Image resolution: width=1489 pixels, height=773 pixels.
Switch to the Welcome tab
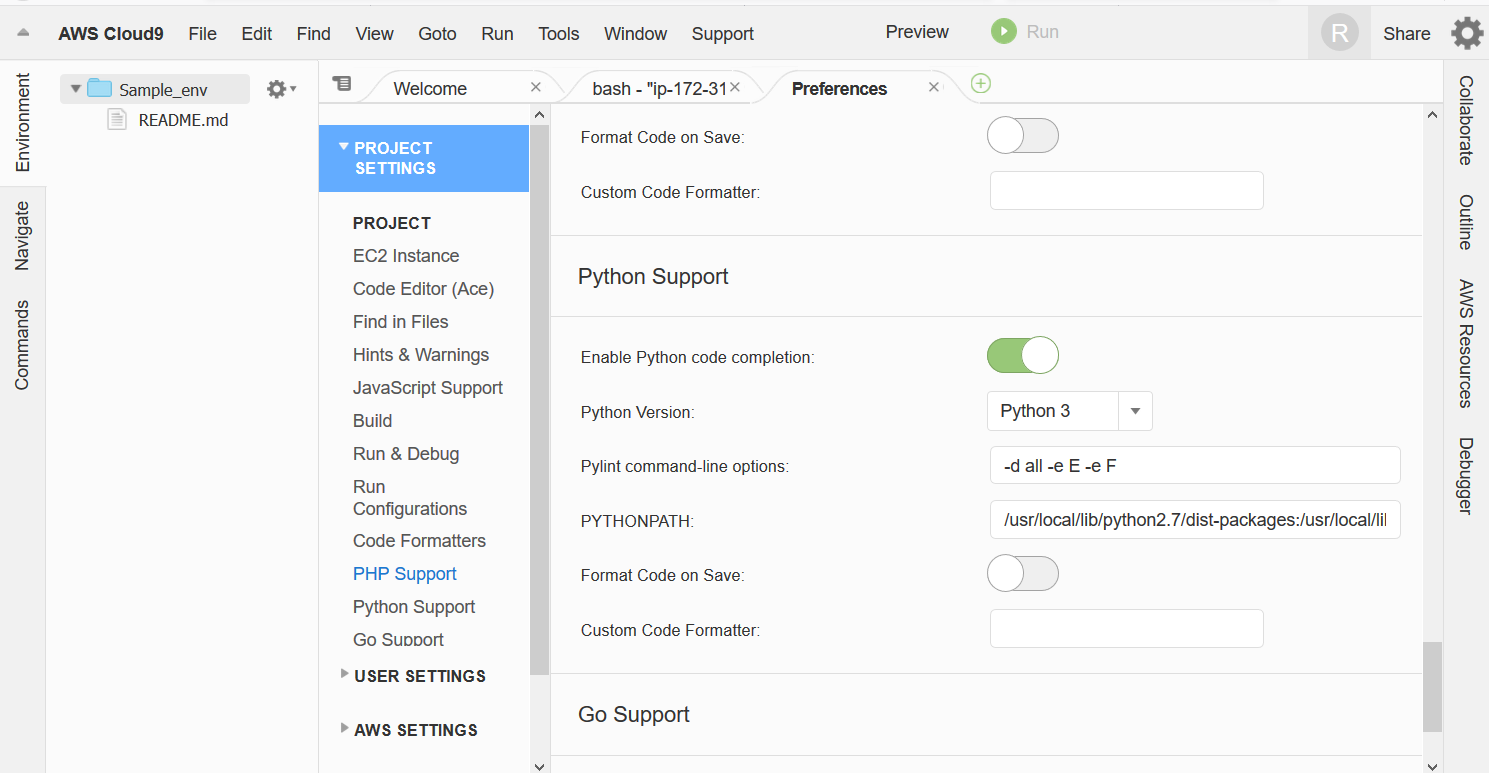pyautogui.click(x=429, y=88)
